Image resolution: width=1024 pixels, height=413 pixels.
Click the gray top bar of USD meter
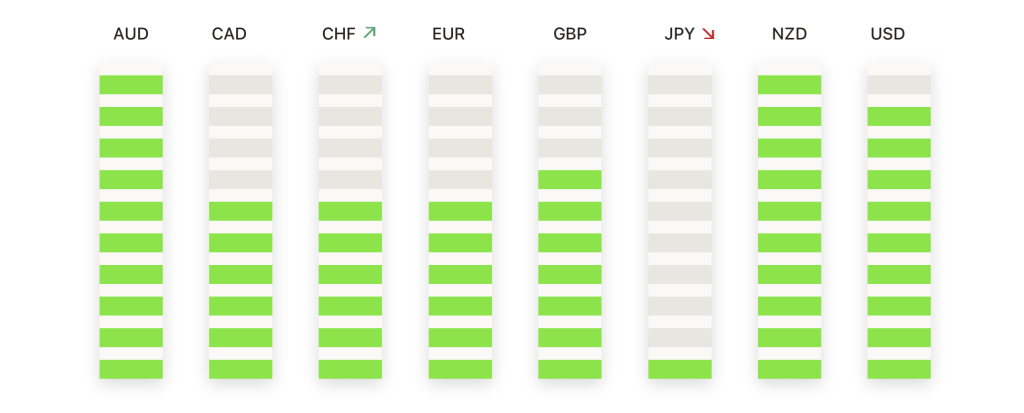click(899, 85)
